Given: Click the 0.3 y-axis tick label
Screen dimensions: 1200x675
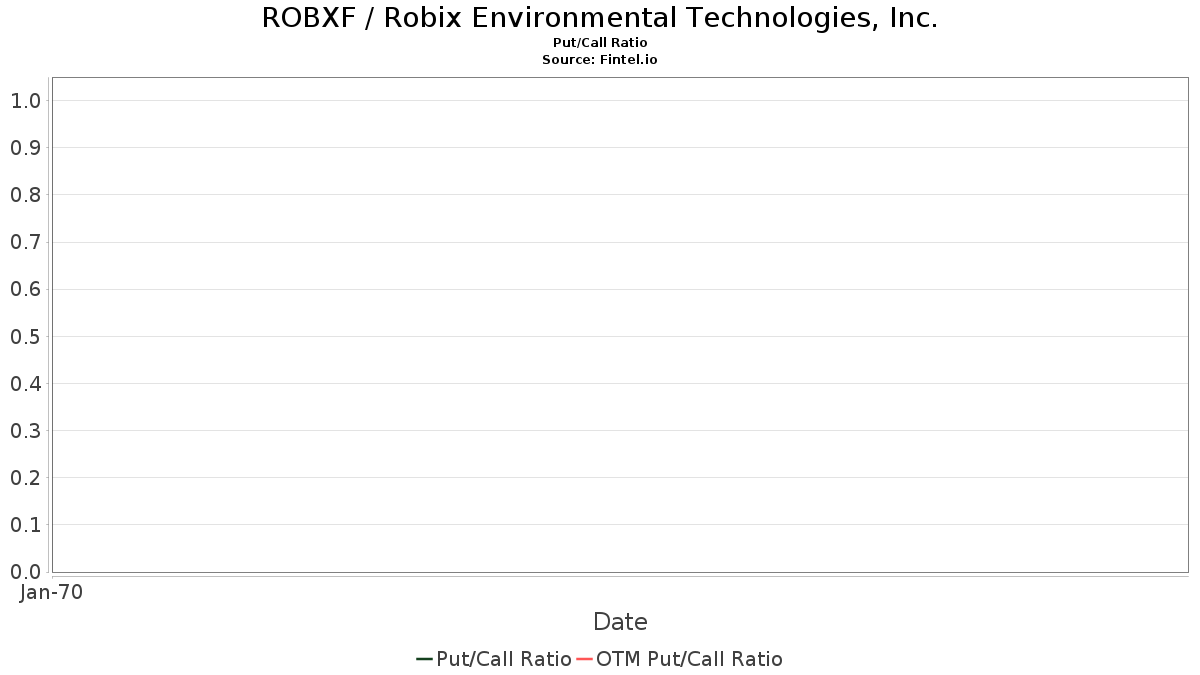Looking at the screenshot, I should [25, 431].
